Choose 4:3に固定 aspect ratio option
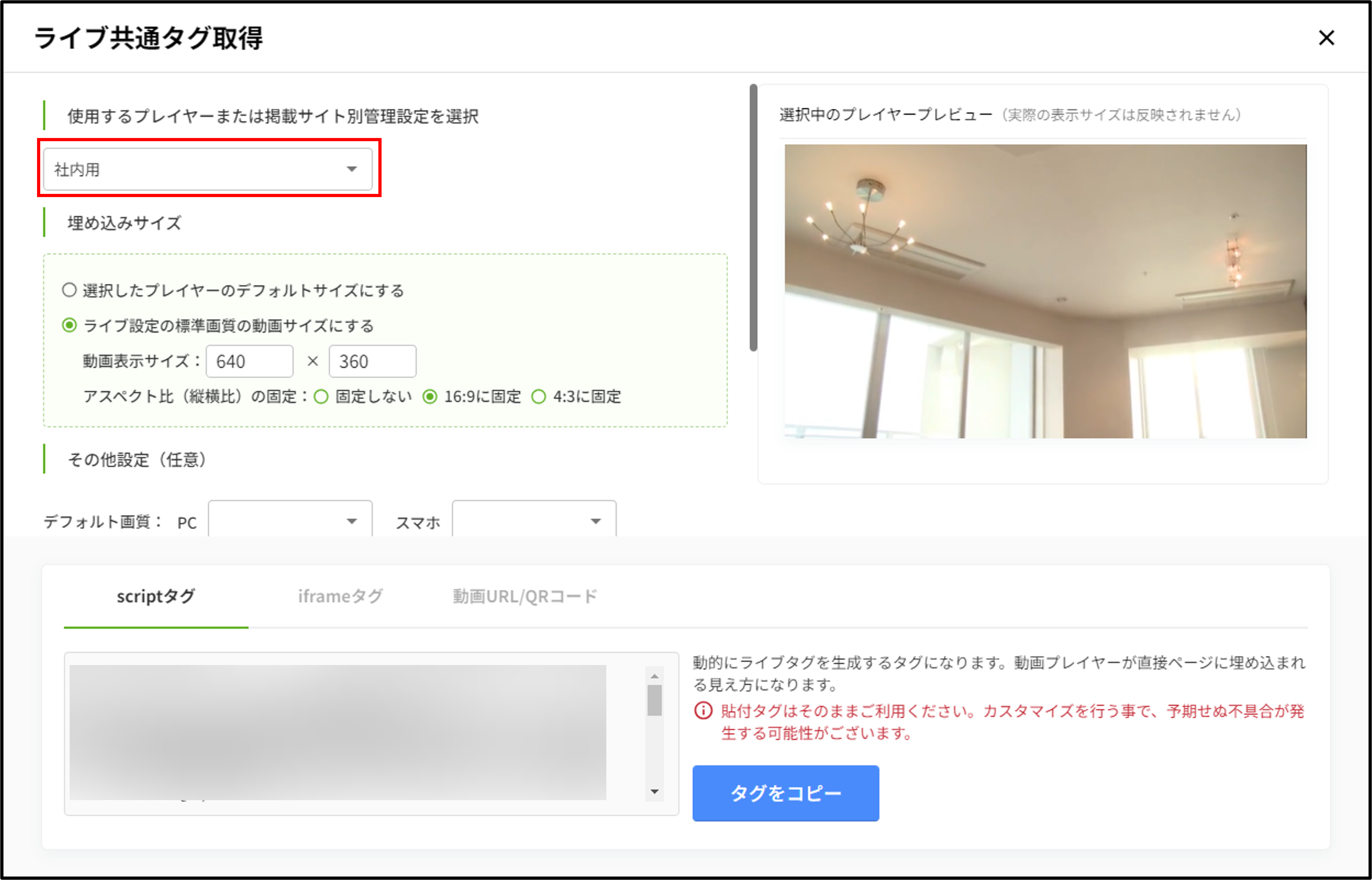Screen dimensions: 1372x880 [539, 397]
